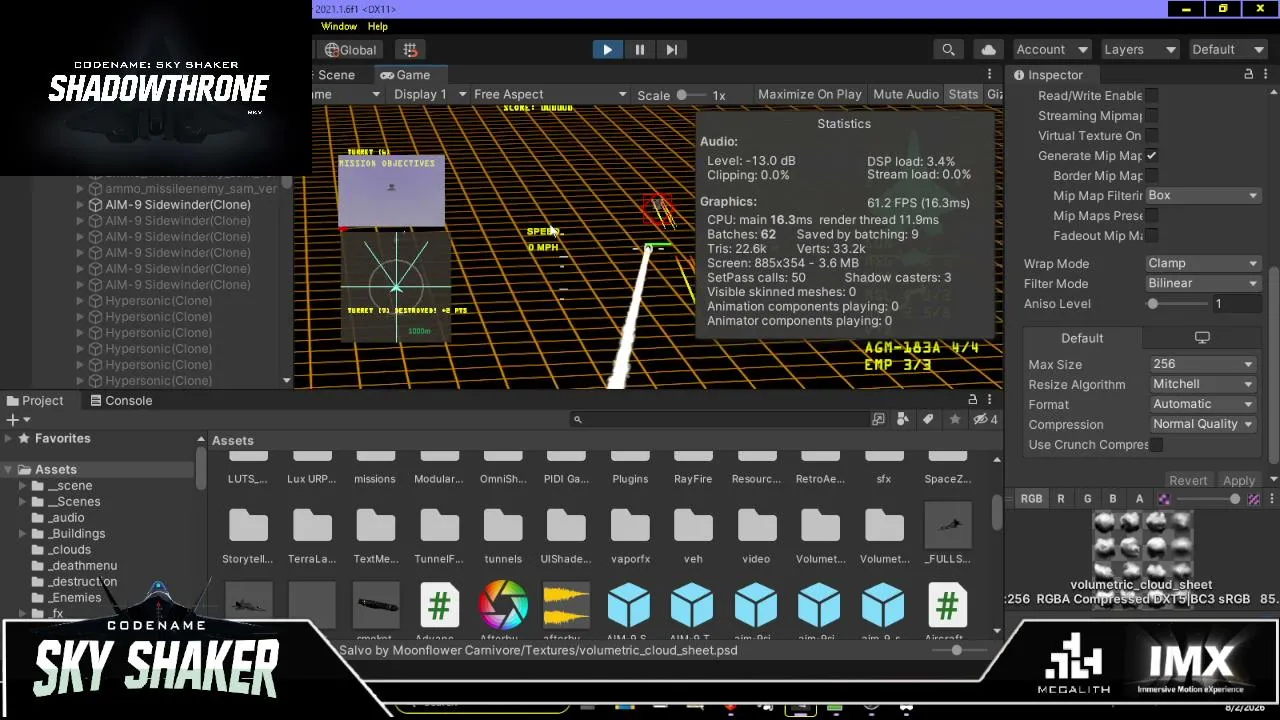Enable the Virtual Texture Only checkbox
Image resolution: width=1280 pixels, height=720 pixels.
point(1152,135)
